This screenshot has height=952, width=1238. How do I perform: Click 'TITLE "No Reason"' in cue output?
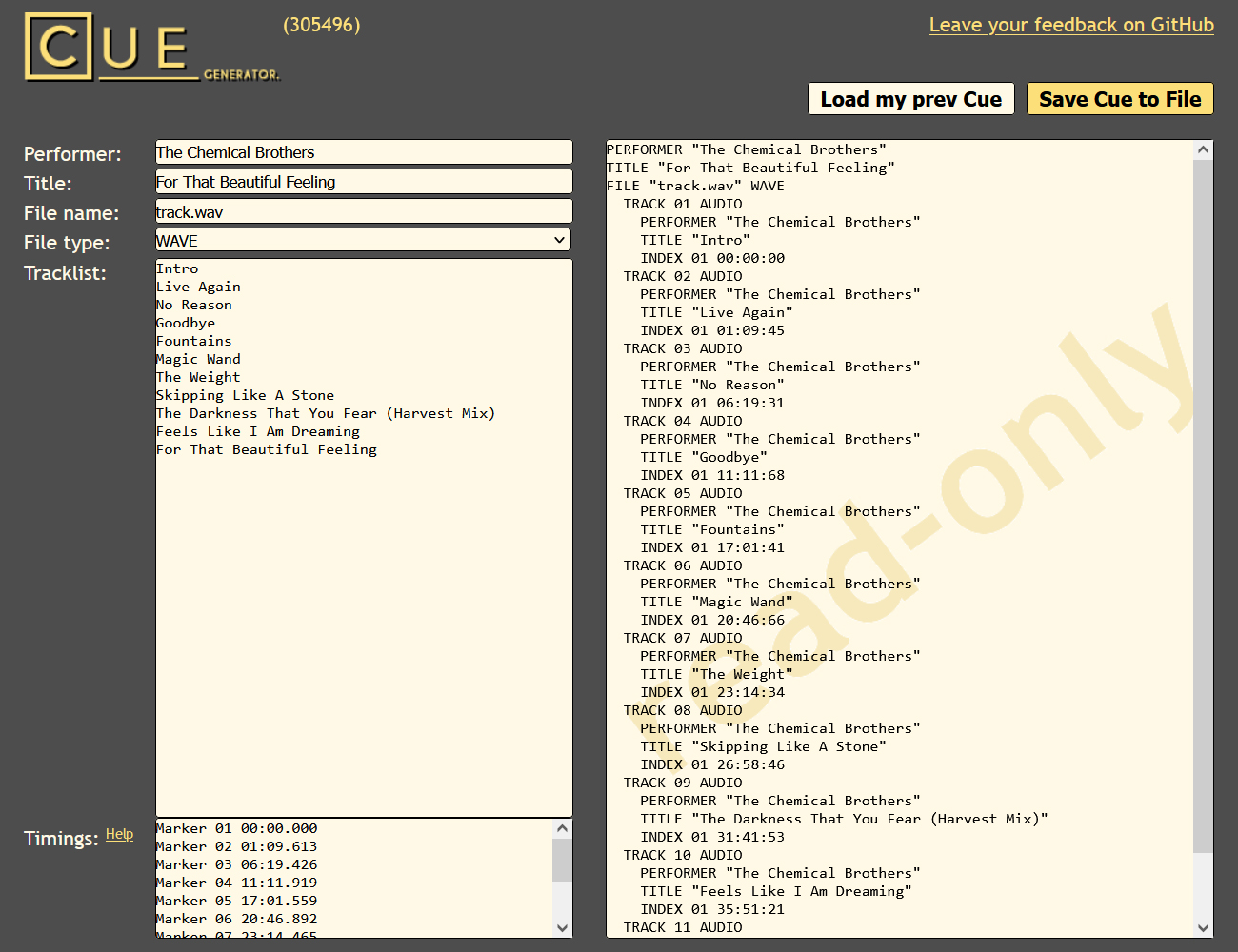712,385
